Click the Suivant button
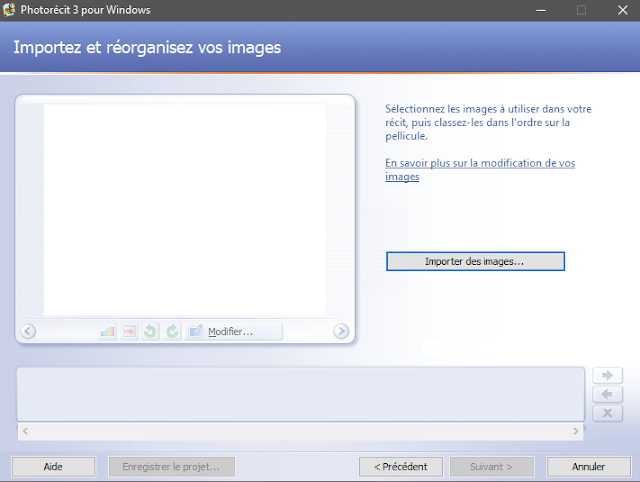This screenshot has height=482, width=640. click(492, 466)
